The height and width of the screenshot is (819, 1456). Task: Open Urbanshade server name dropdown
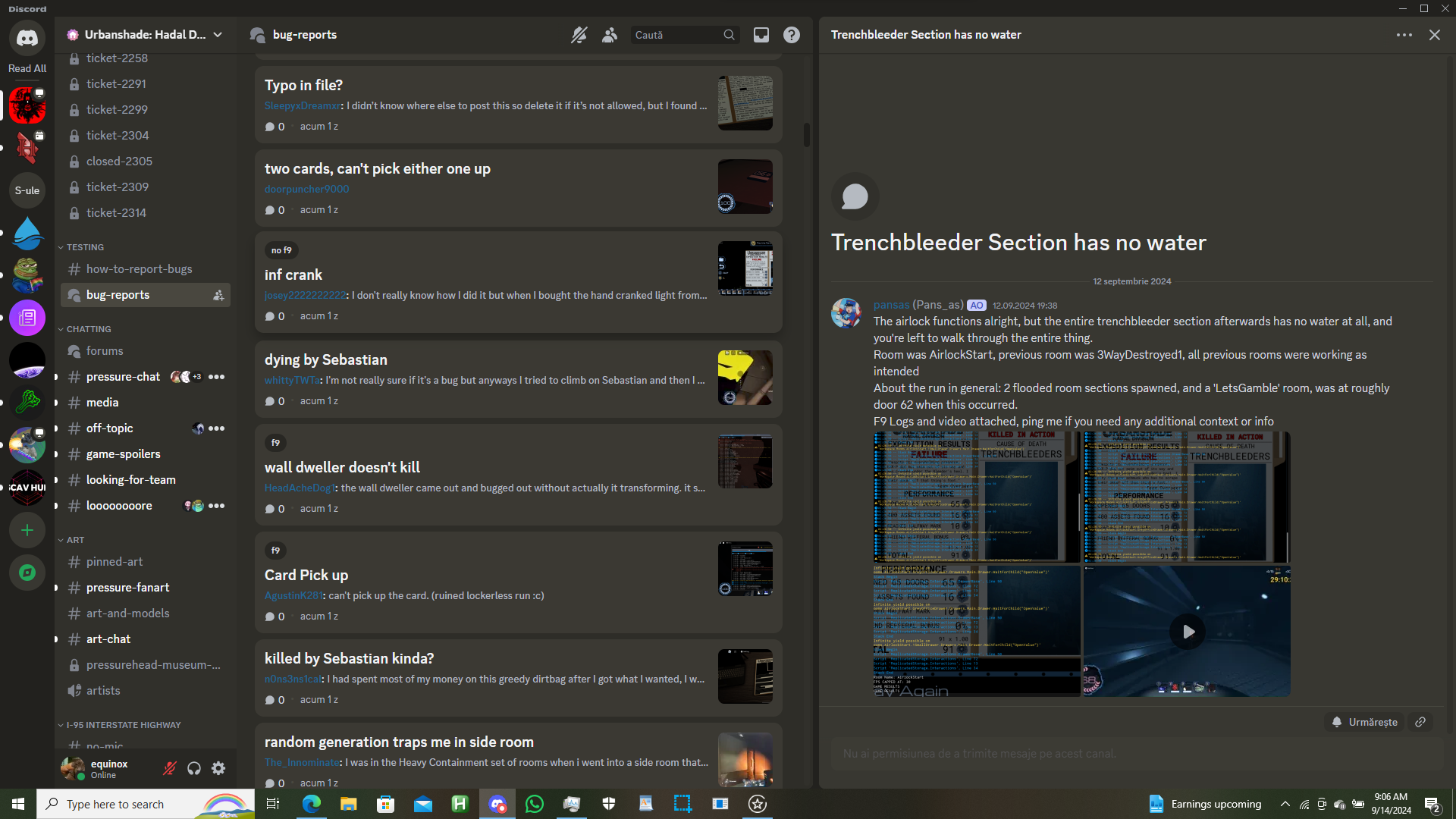point(144,35)
